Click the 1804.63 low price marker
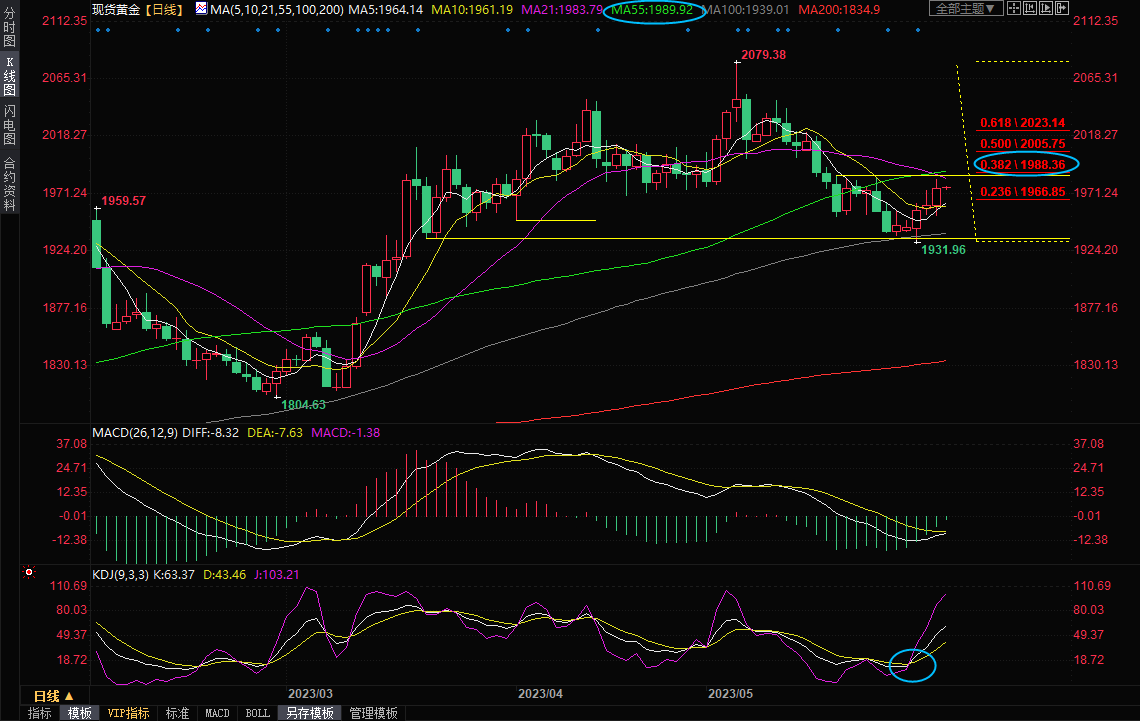The image size is (1140, 721). (304, 404)
